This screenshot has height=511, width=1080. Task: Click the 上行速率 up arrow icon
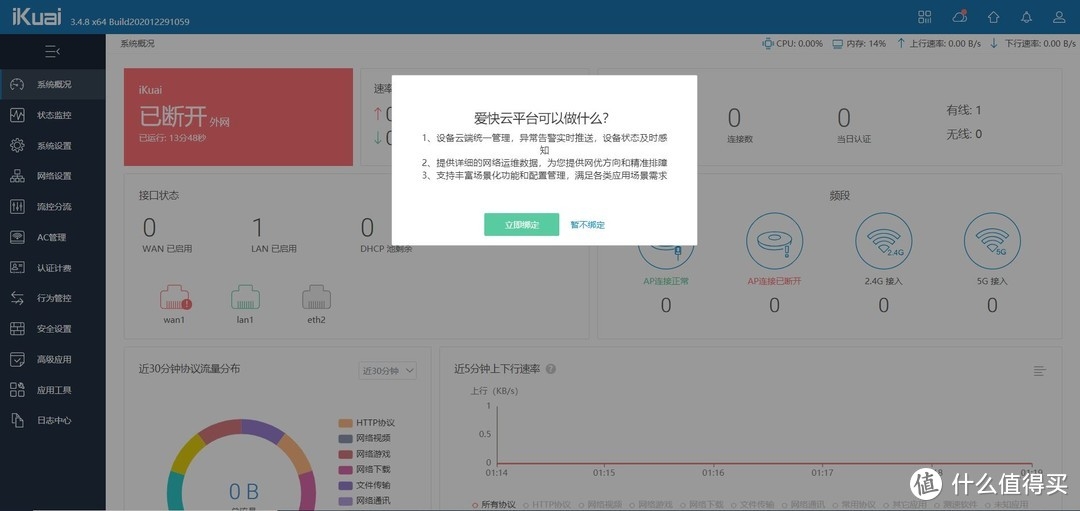[x=901, y=43]
